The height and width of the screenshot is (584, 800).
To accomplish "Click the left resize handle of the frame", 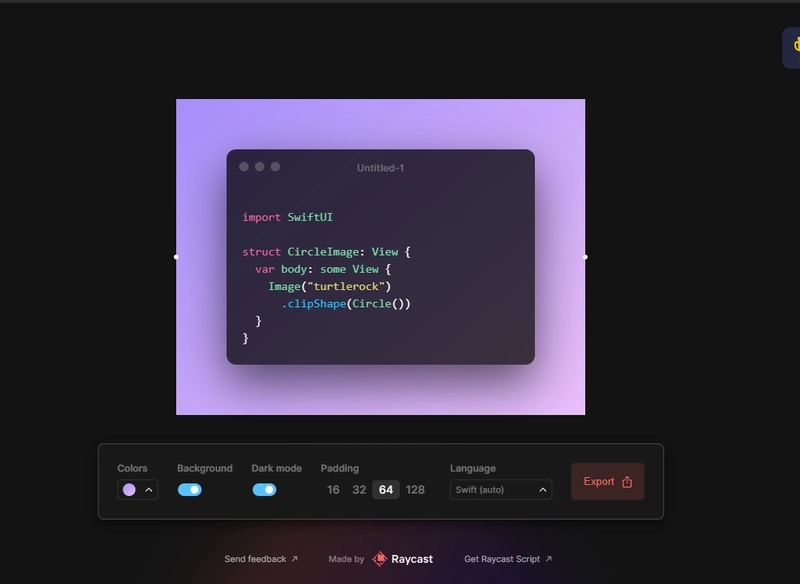I will [176, 257].
